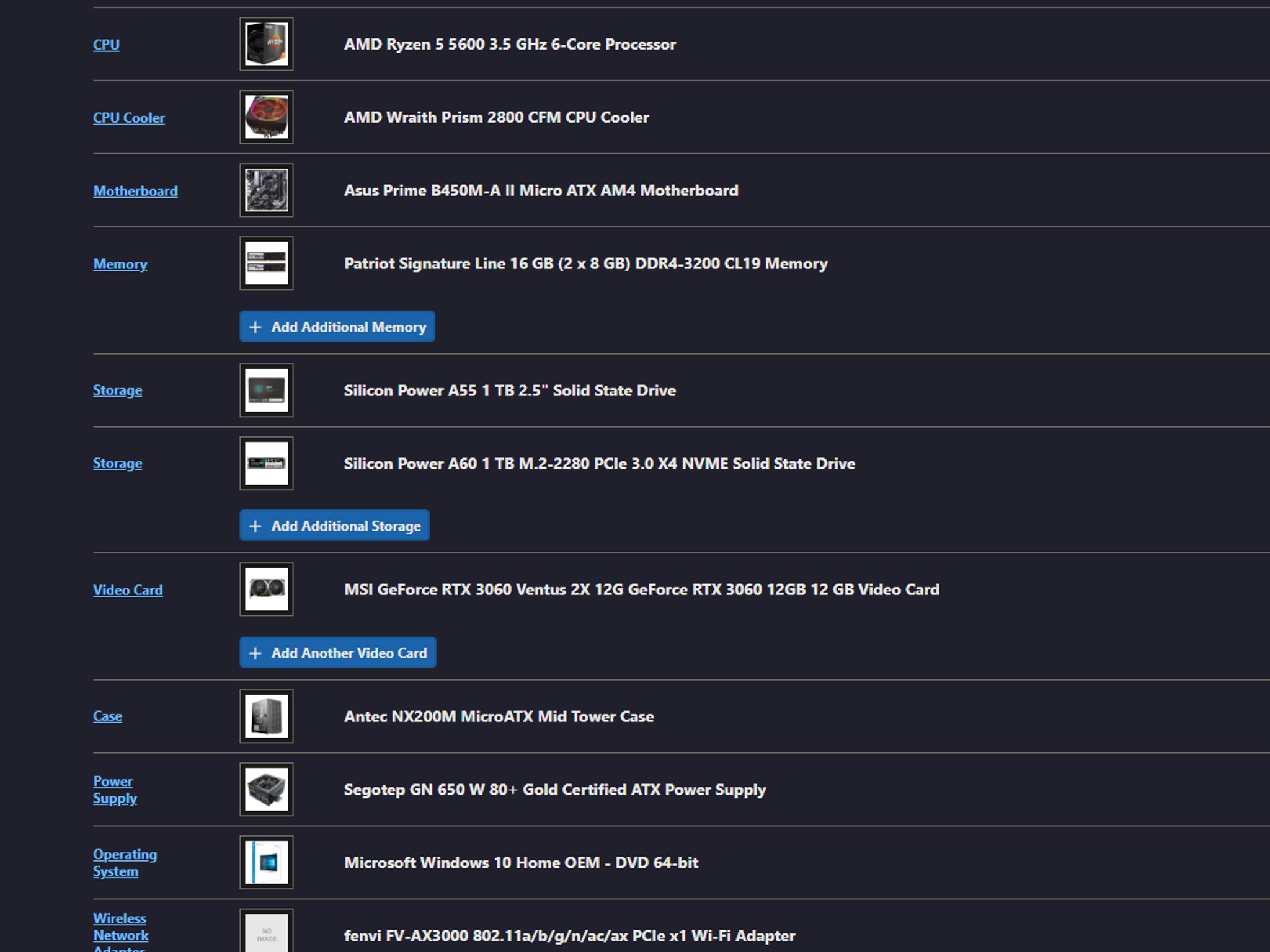Open the CPU category link
The image size is (1270, 952).
click(x=106, y=45)
